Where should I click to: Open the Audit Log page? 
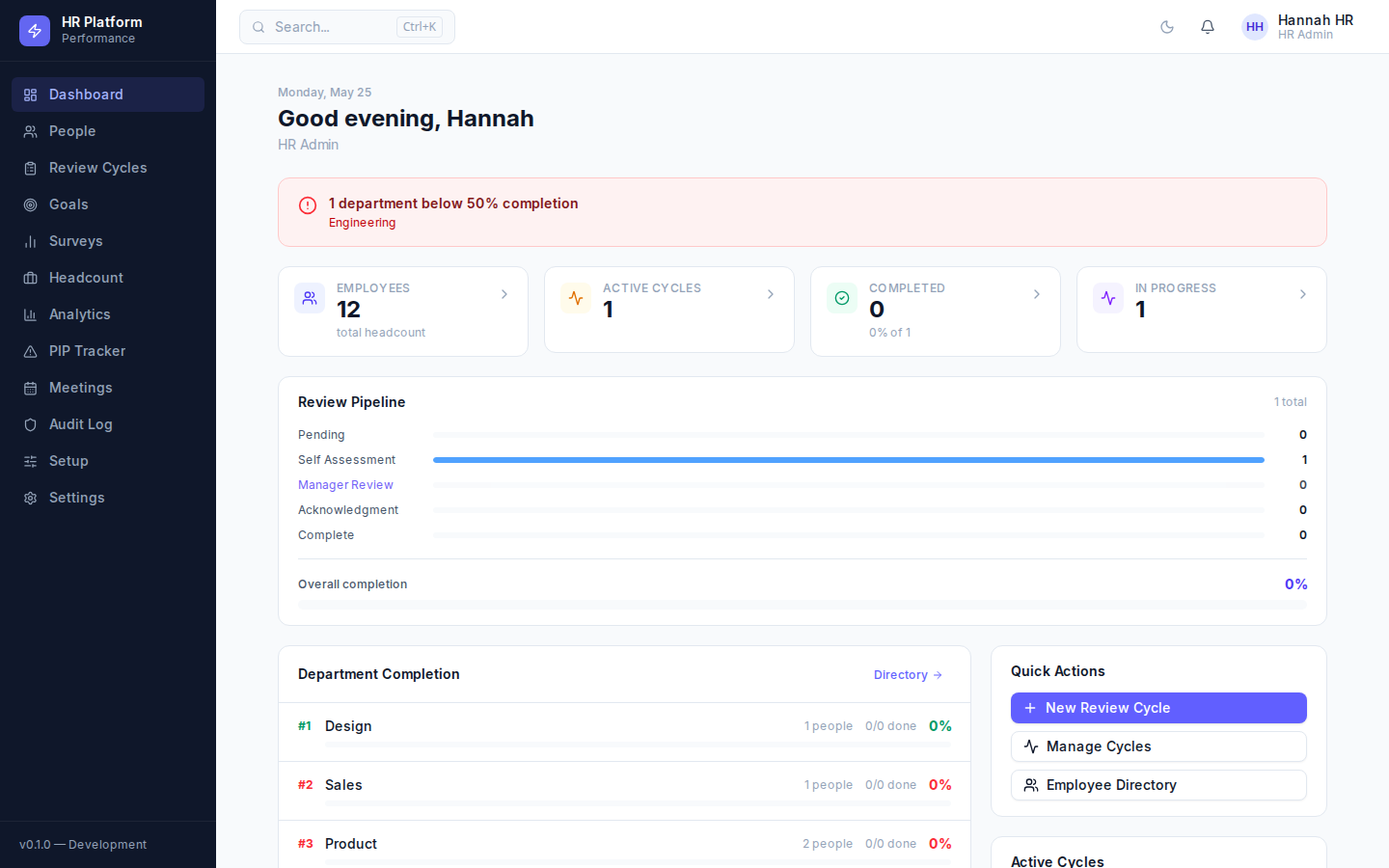pyautogui.click(x=108, y=424)
